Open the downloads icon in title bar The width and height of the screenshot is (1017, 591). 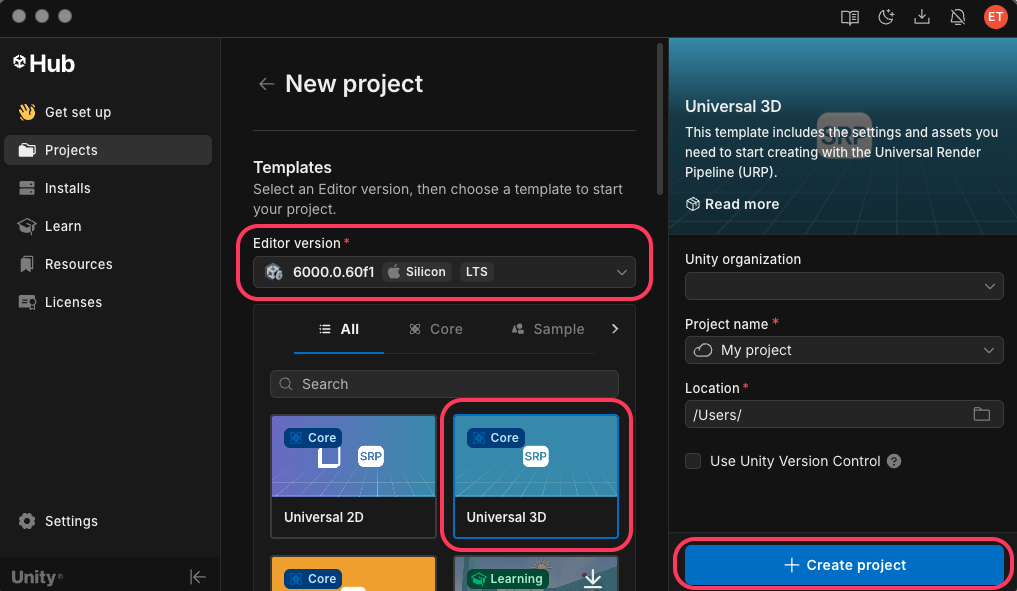coord(922,17)
